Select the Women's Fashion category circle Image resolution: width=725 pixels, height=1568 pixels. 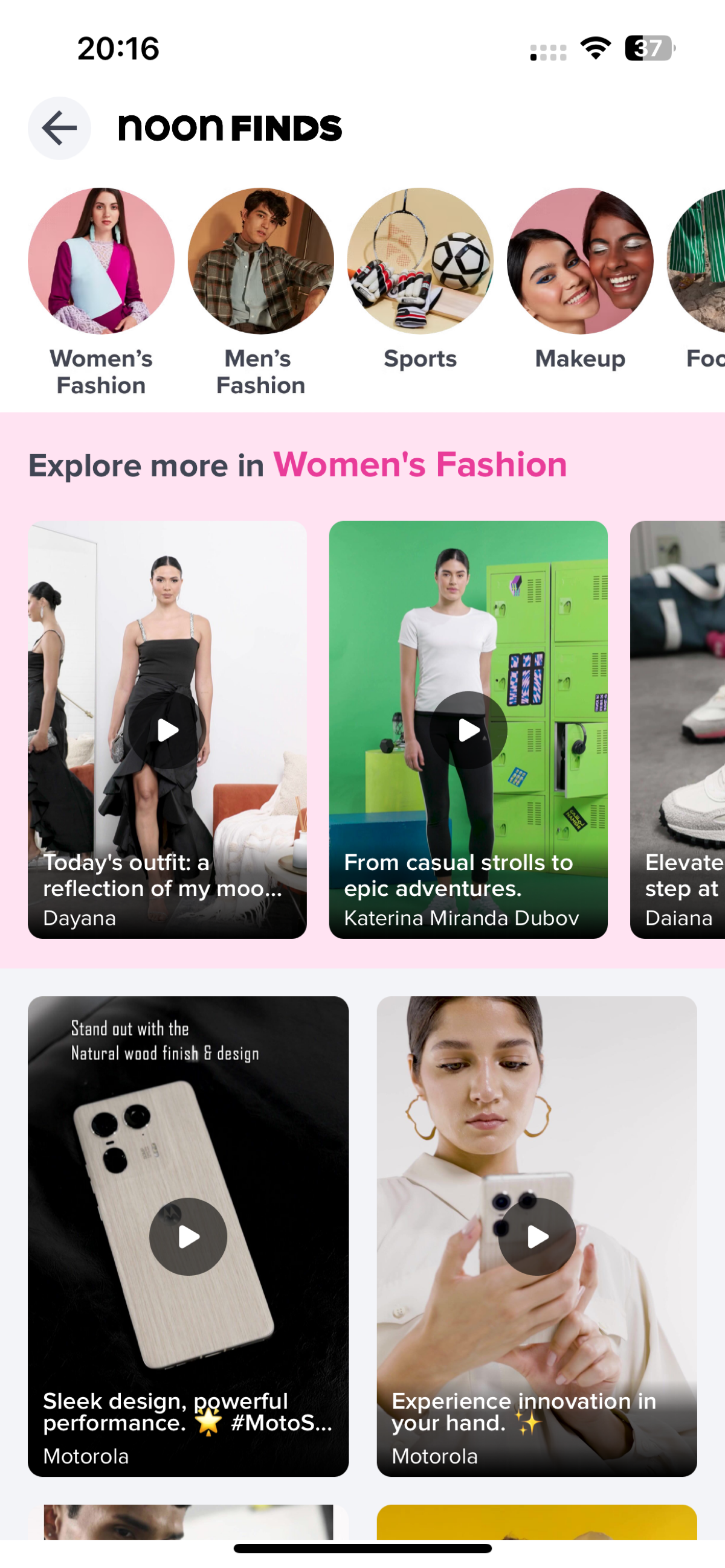tap(101, 260)
